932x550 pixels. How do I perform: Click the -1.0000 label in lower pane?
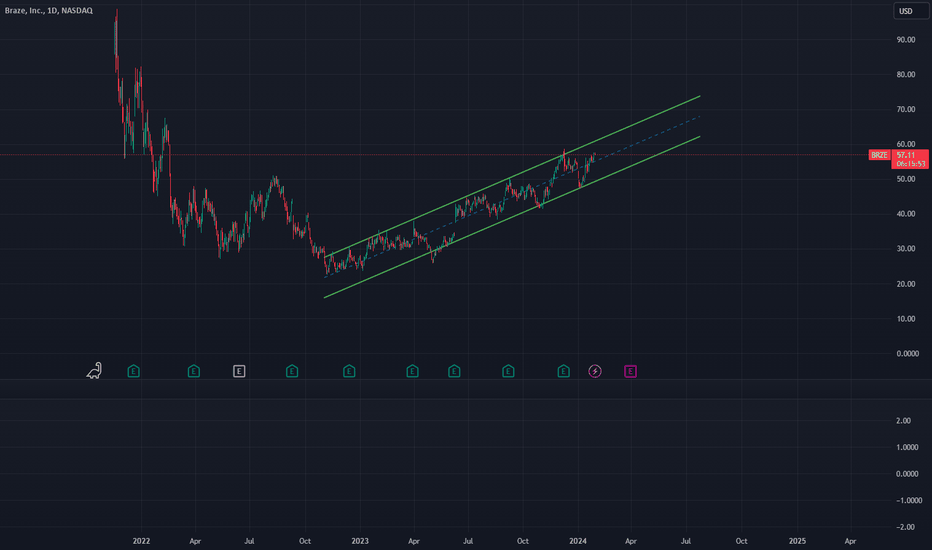907,501
